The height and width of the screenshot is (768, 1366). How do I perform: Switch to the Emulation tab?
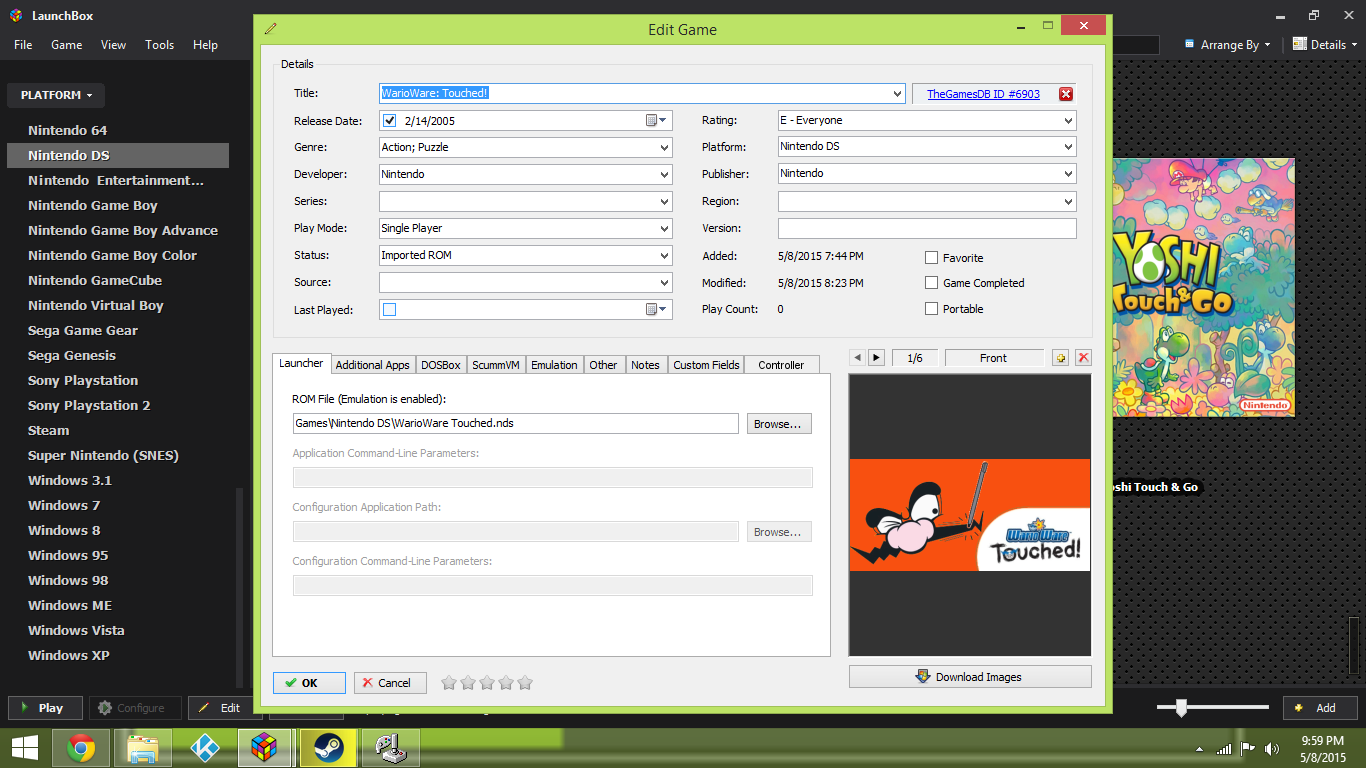[x=554, y=364]
